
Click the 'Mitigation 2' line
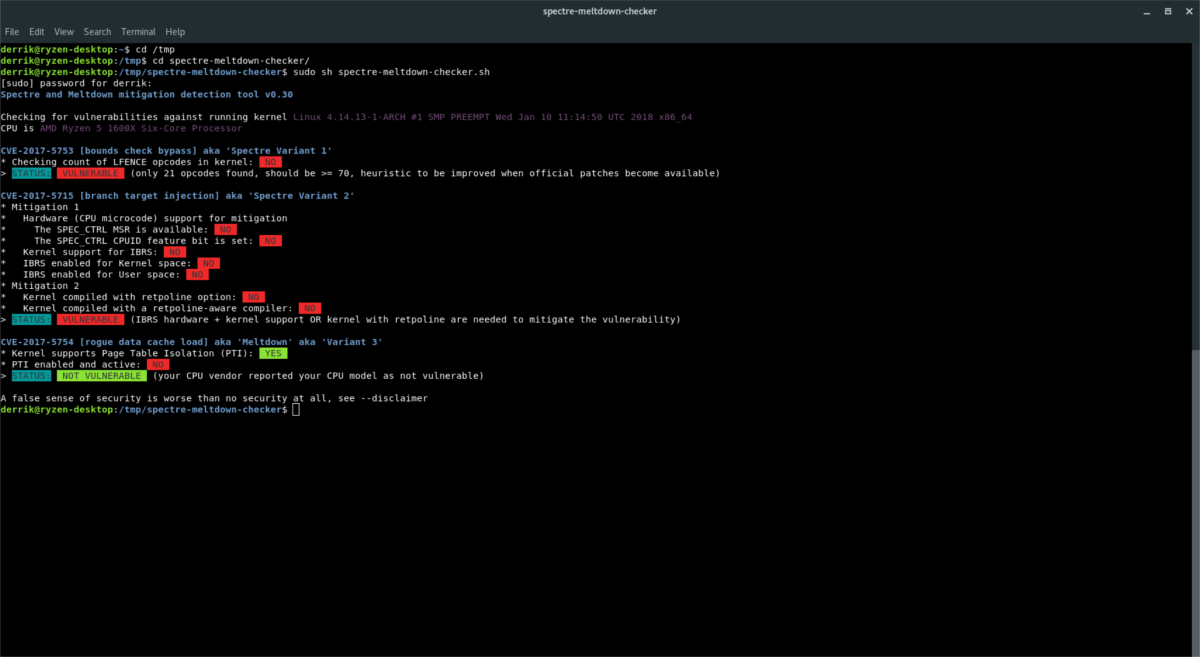[40, 286]
